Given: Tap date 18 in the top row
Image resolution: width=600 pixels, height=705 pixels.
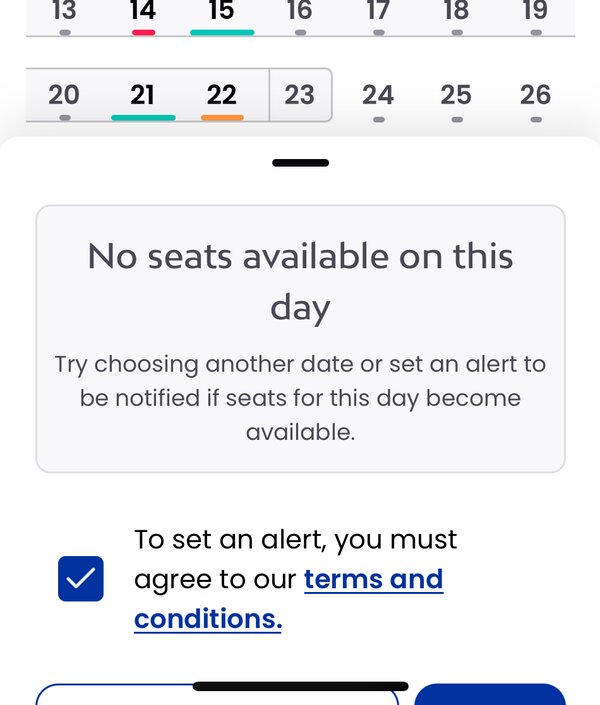Looking at the screenshot, I should point(457,16).
